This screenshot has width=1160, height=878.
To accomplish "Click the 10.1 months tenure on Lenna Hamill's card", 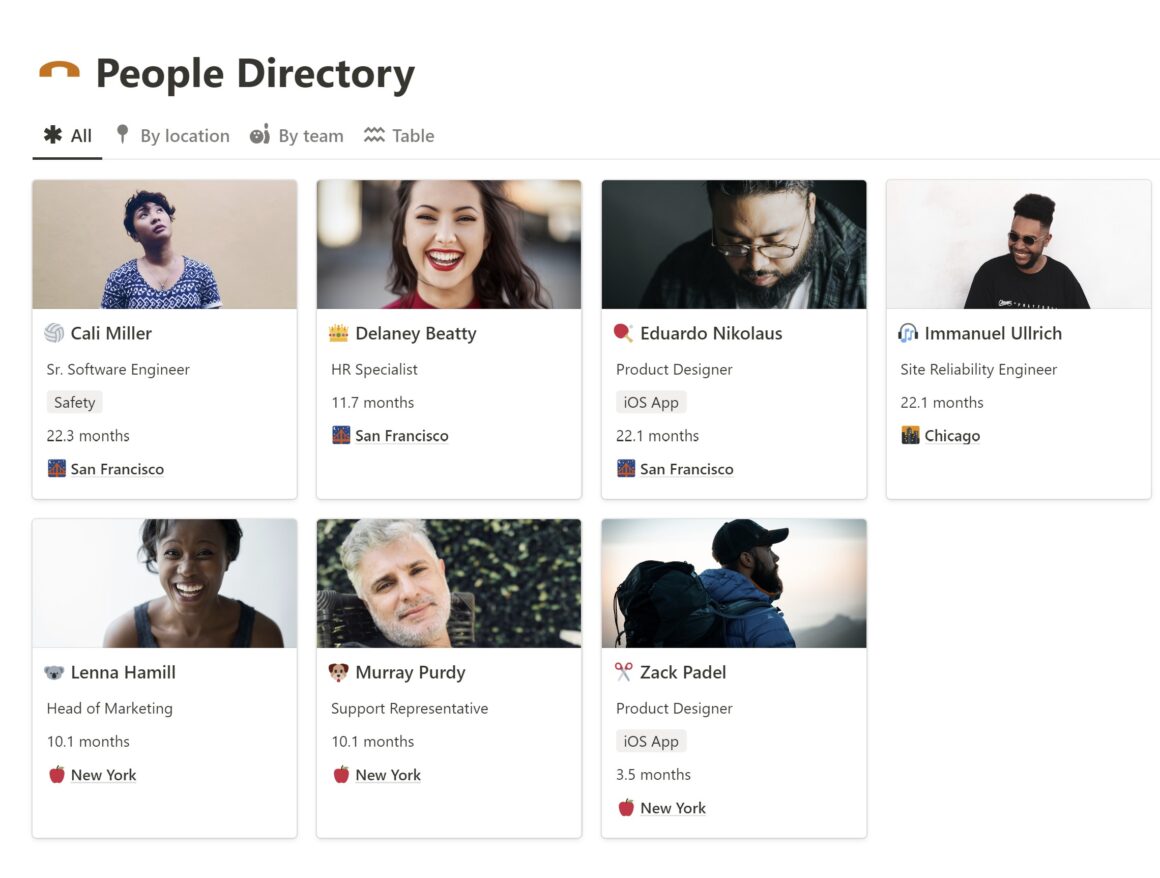I will (88, 741).
